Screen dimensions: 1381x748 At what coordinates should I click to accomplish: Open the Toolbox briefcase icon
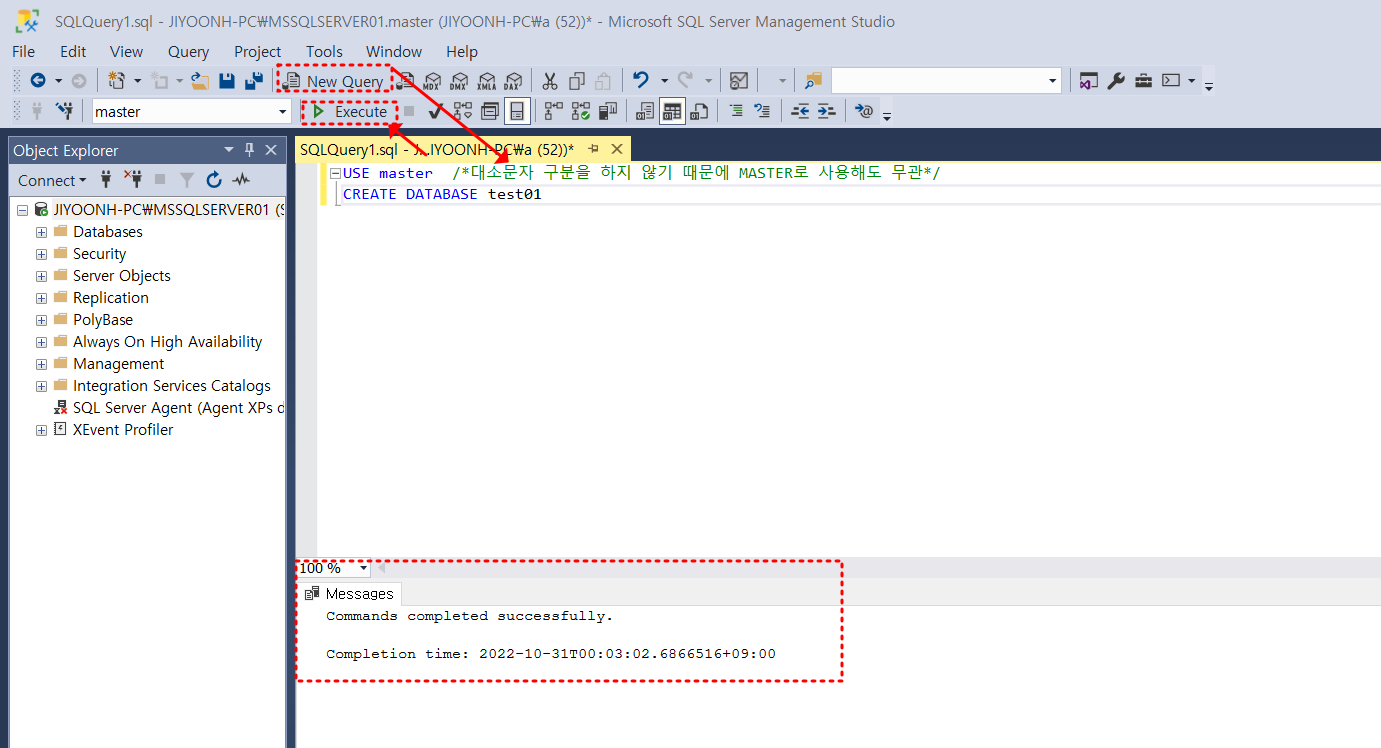click(1143, 81)
